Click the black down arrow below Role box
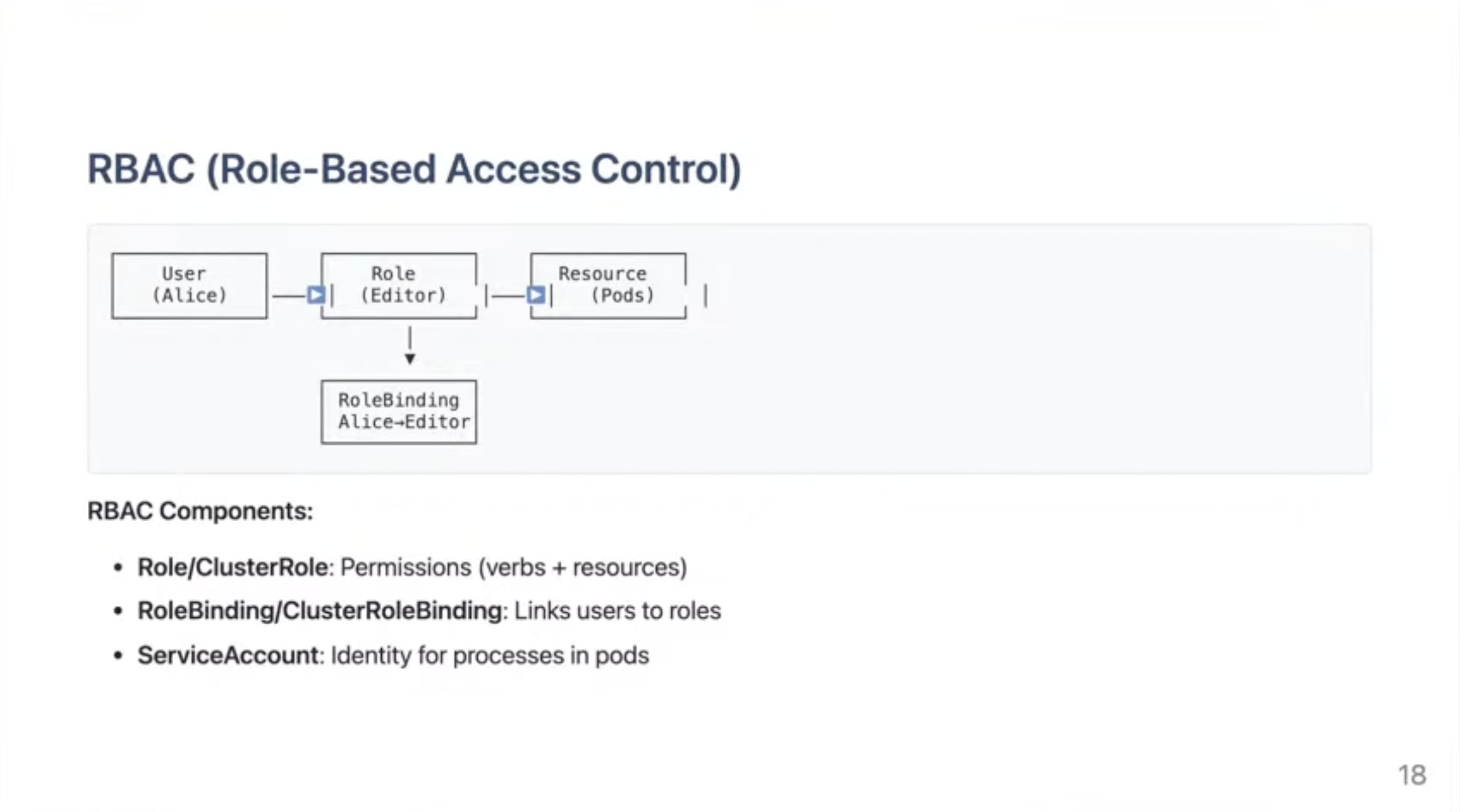 pos(410,359)
